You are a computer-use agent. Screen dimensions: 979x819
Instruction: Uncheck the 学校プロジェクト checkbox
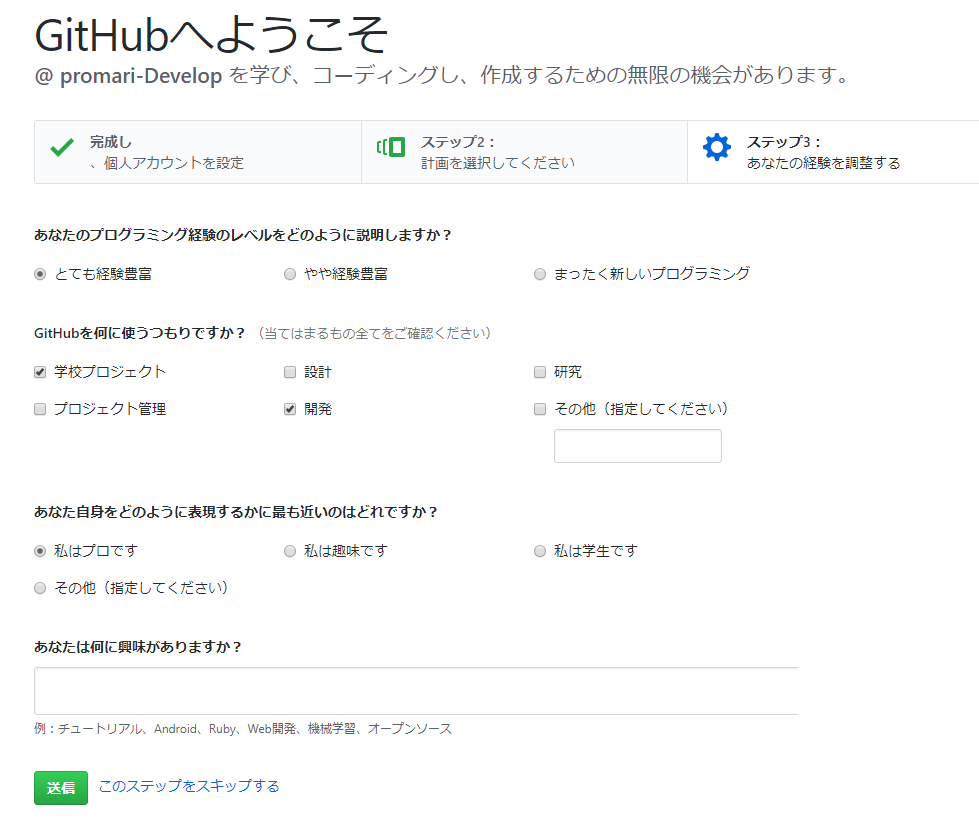coord(40,372)
